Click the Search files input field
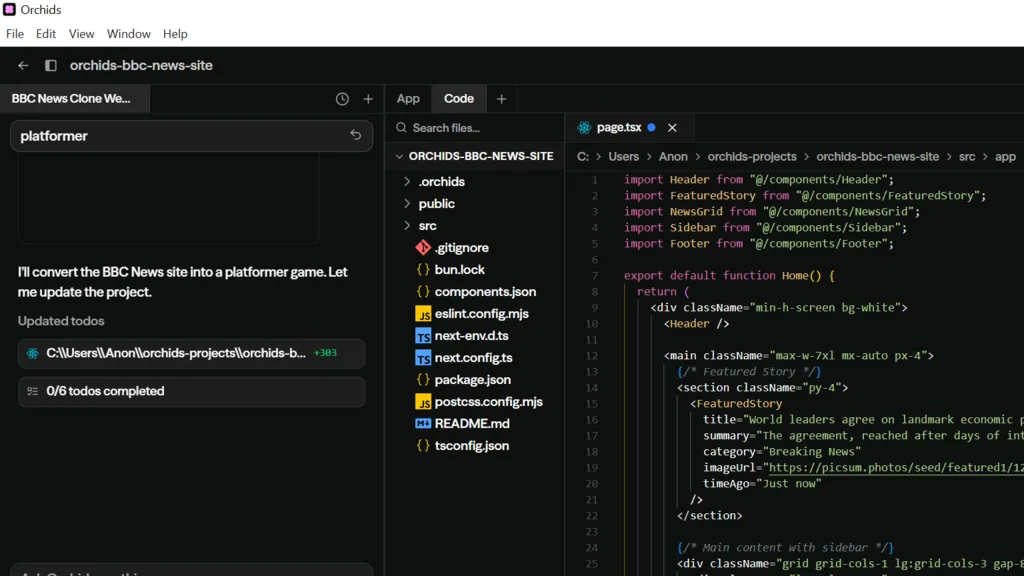 tap(460, 128)
